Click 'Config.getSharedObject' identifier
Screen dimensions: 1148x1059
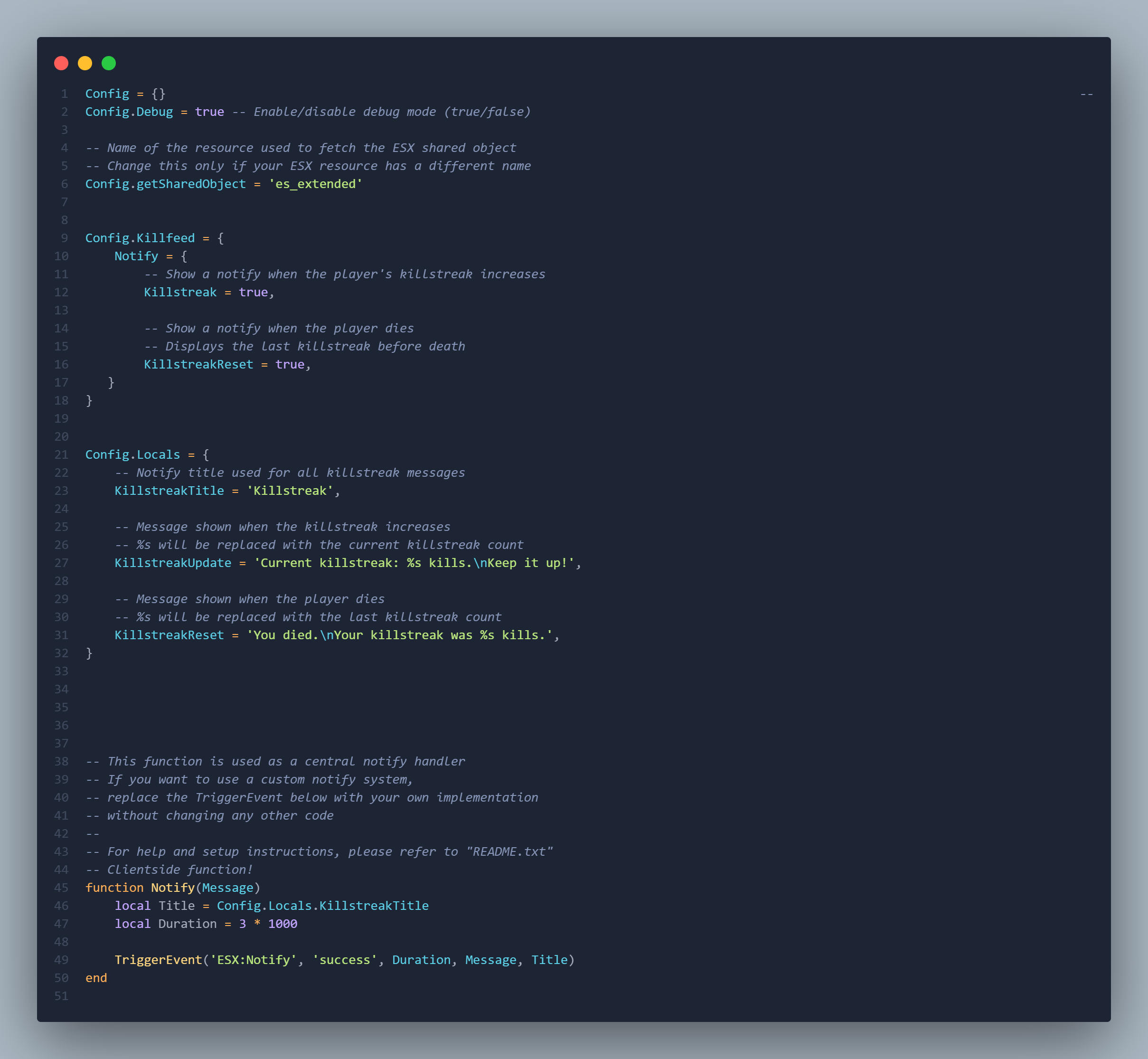[166, 184]
